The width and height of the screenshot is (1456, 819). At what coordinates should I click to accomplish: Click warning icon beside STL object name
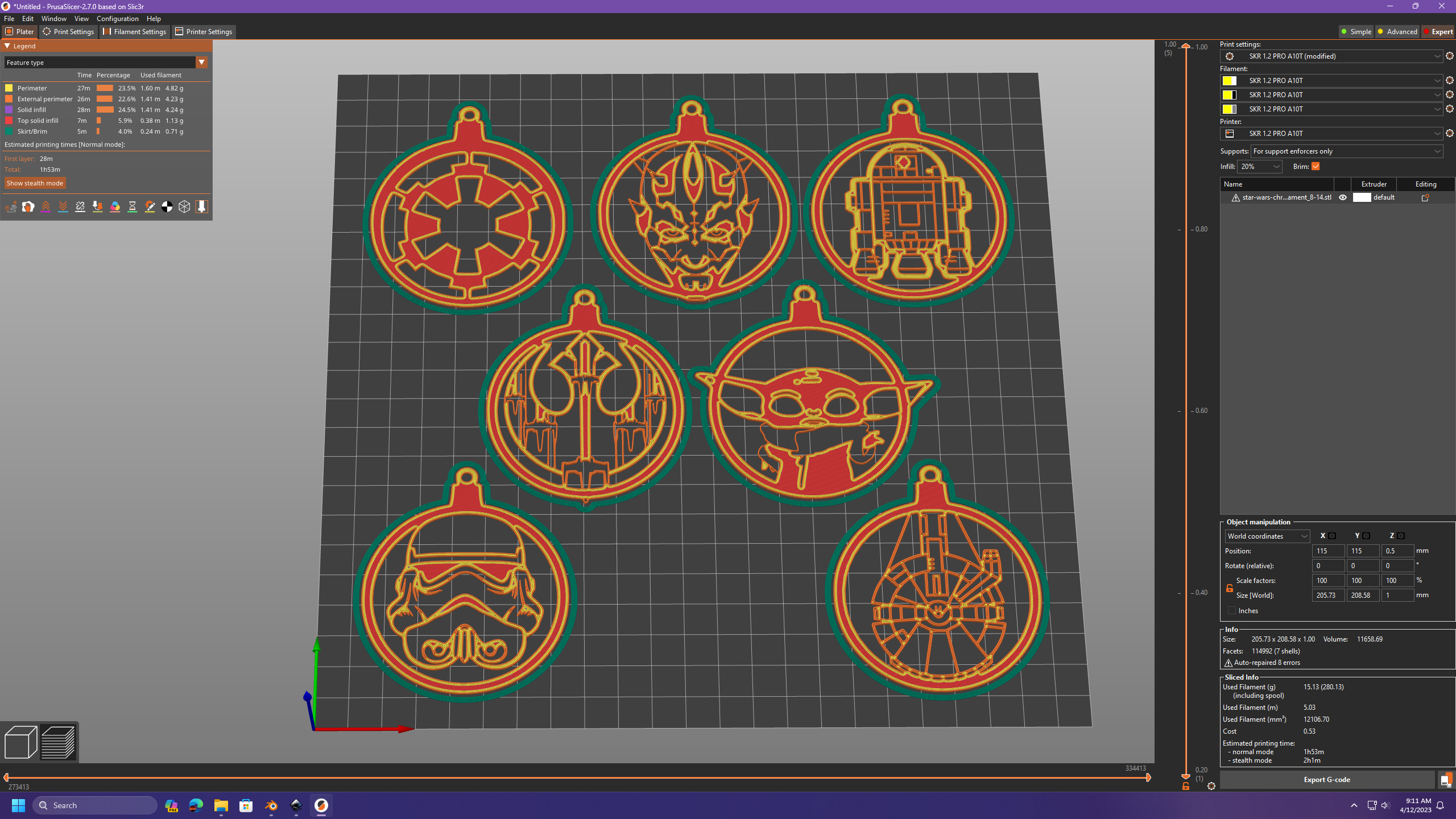click(x=1235, y=197)
